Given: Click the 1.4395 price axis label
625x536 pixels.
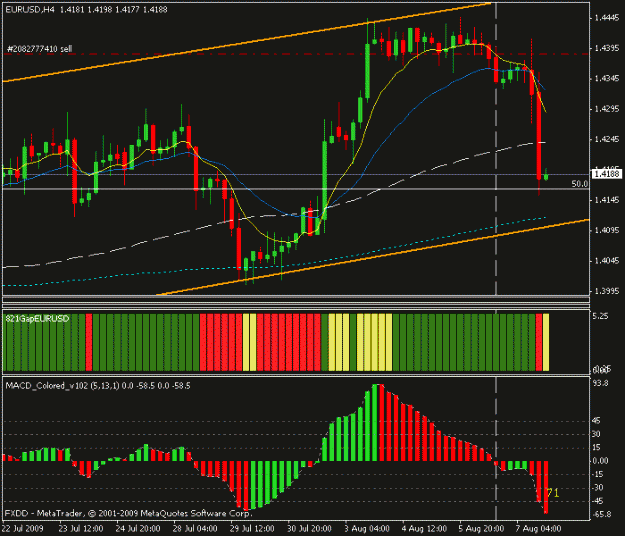Looking at the screenshot, I should 607,48.
